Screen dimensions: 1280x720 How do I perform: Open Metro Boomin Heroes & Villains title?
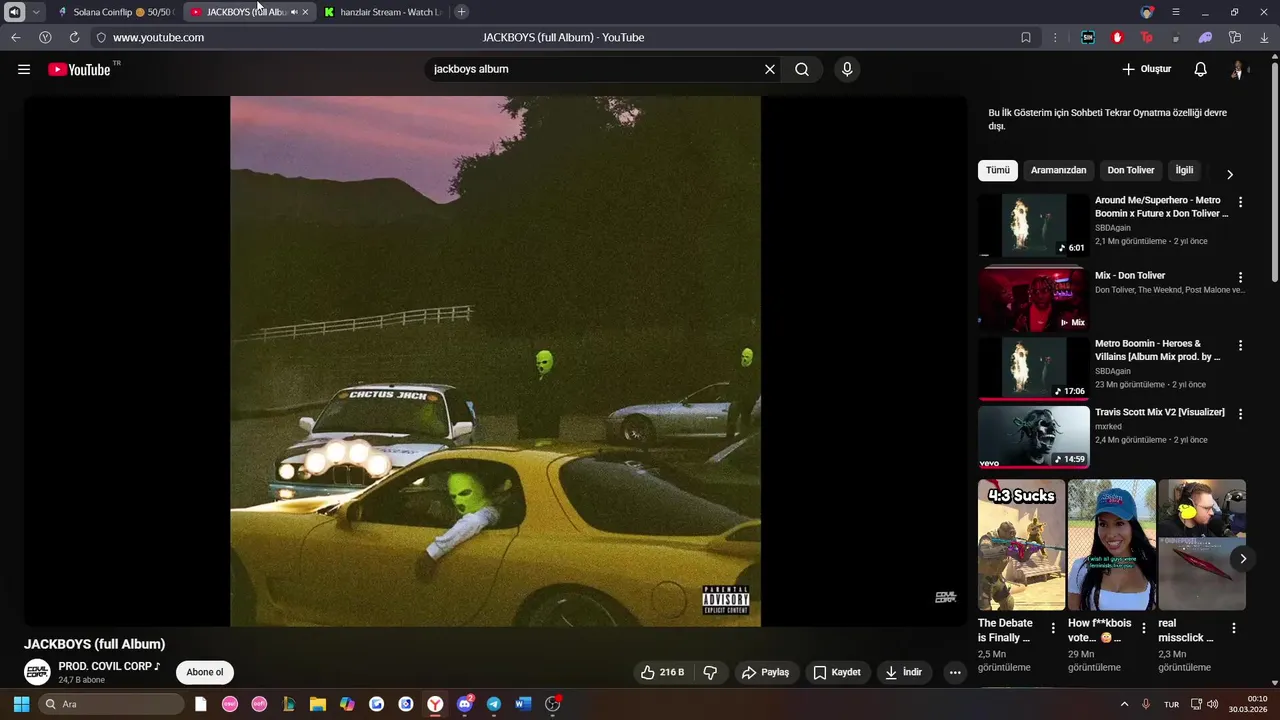pos(1158,350)
